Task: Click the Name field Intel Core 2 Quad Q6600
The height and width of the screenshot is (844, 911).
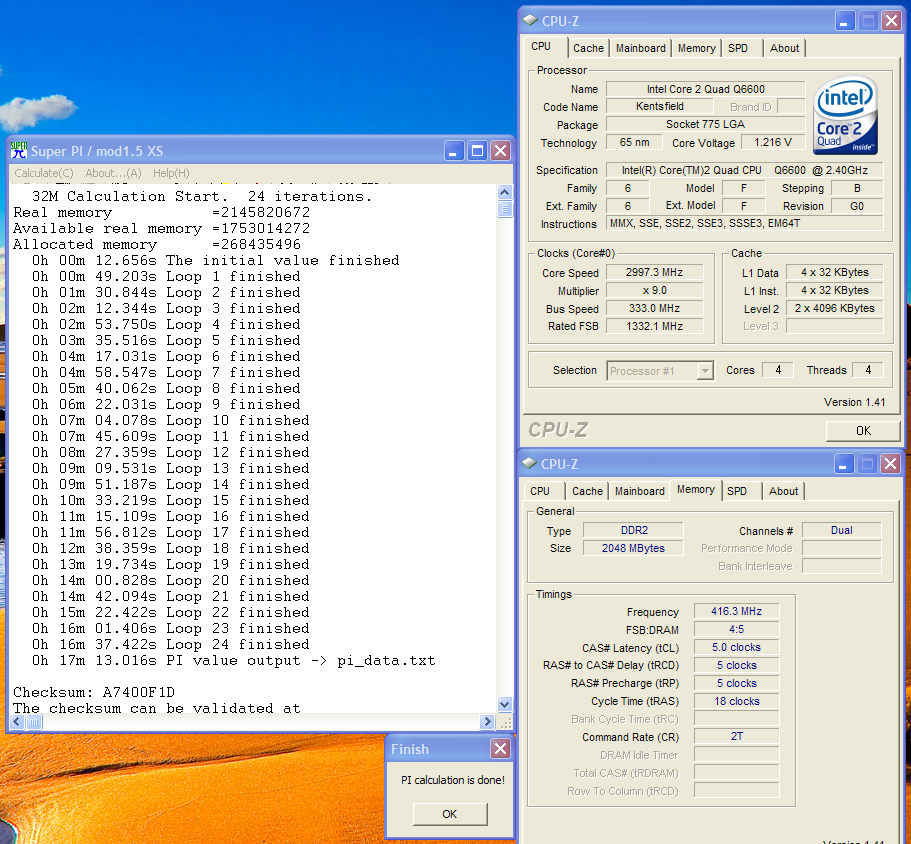Action: coord(705,89)
